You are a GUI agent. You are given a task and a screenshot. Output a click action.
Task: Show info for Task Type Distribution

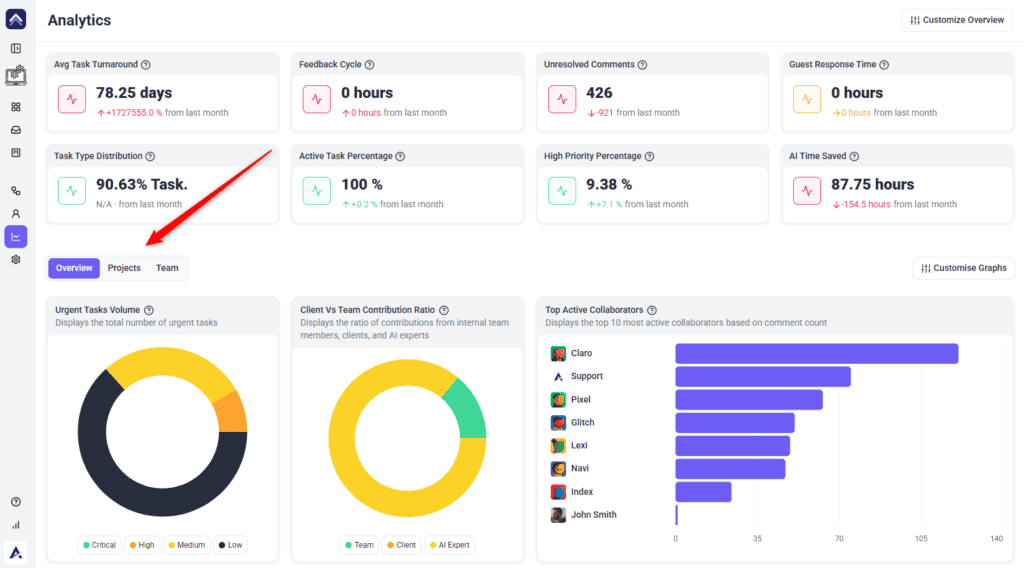150,156
